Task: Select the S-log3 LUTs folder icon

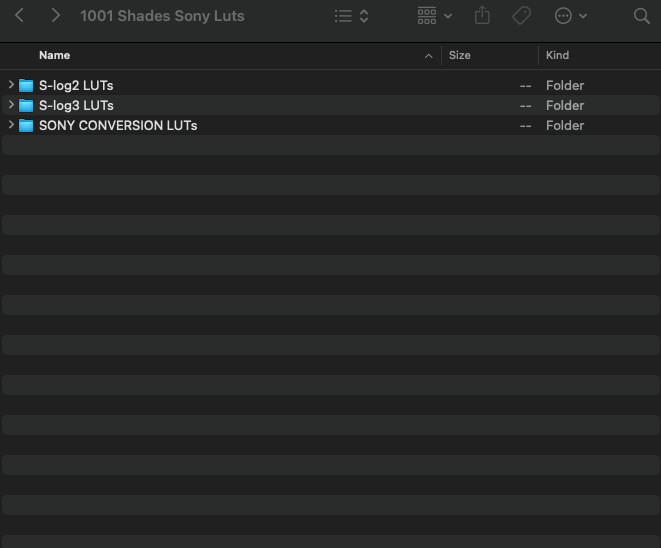Action: [x=26, y=105]
